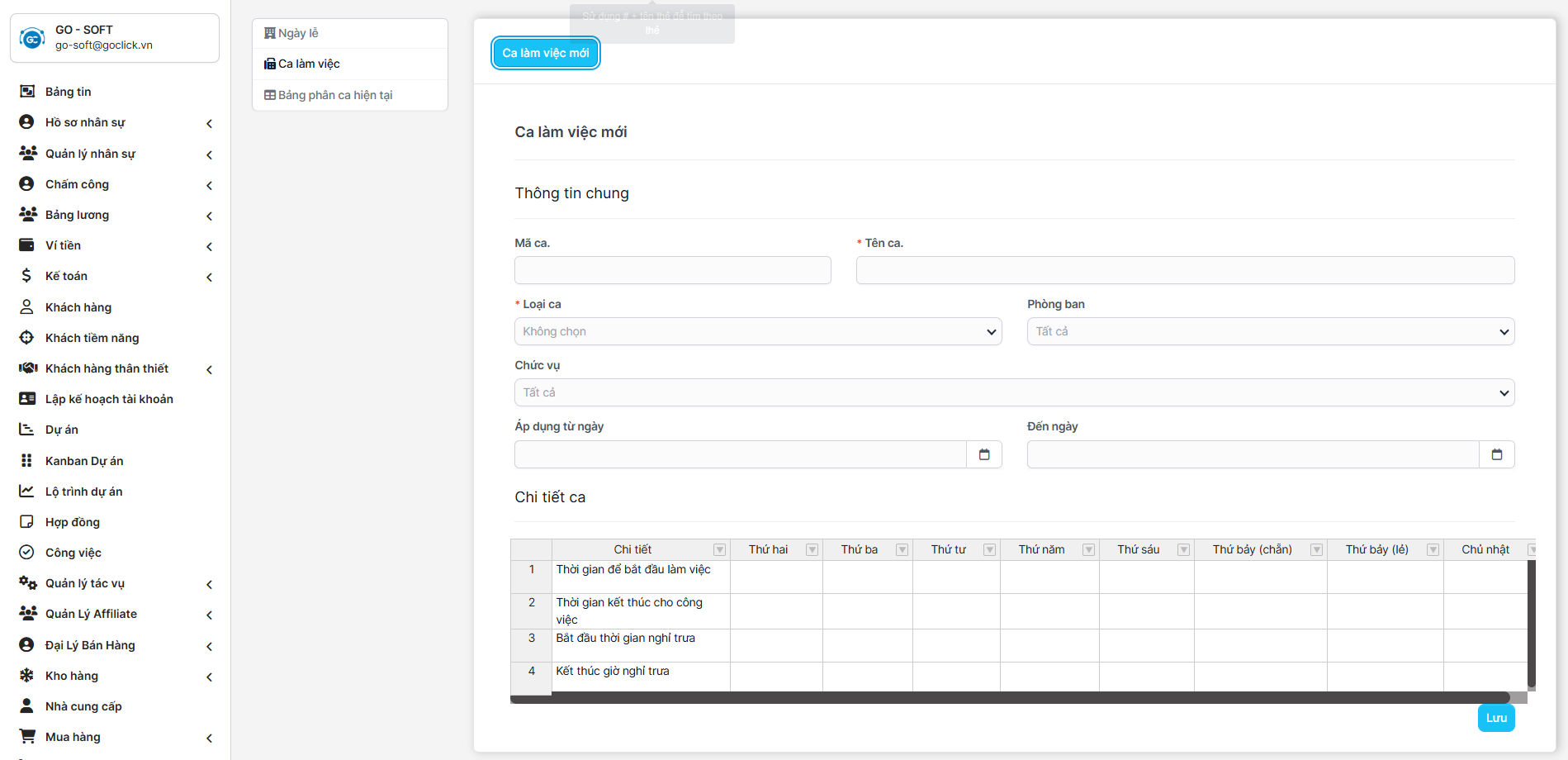Click the Lưu save button
The width and height of the screenshot is (1568, 760).
pos(1495,718)
